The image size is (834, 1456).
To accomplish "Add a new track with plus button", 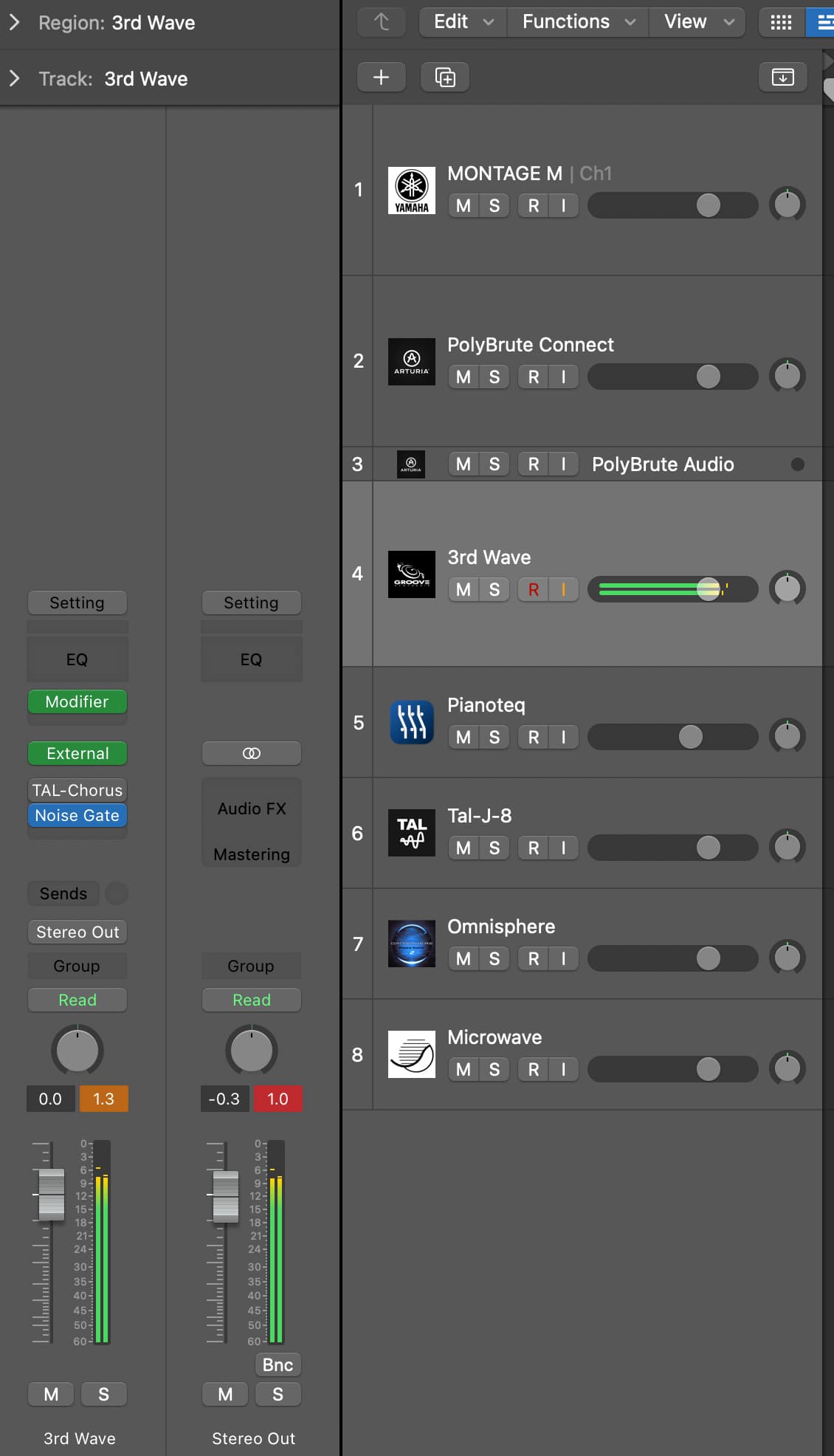I will [381, 77].
